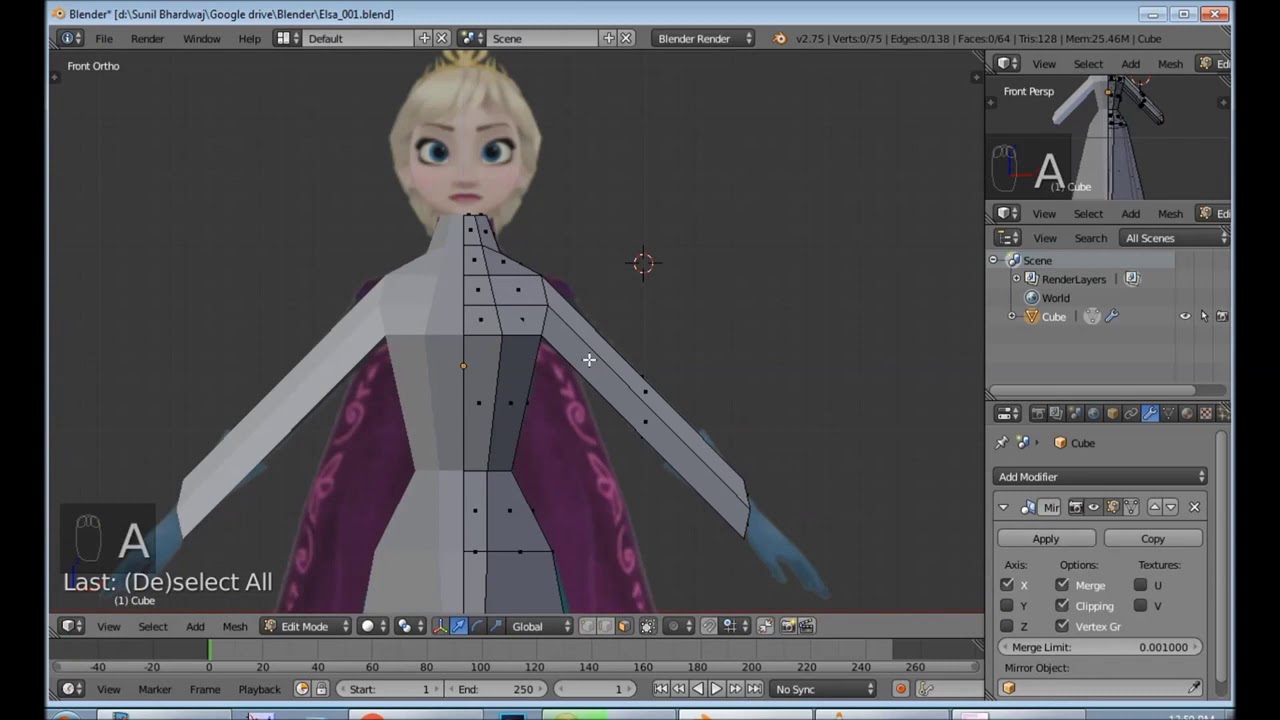Uncheck the Vertex Gr option

pyautogui.click(x=1062, y=626)
